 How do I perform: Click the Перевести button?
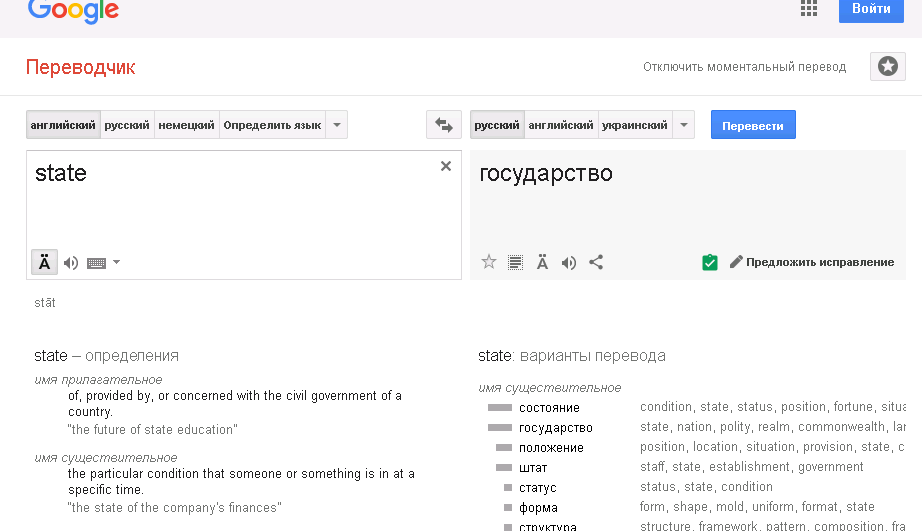[x=753, y=125]
